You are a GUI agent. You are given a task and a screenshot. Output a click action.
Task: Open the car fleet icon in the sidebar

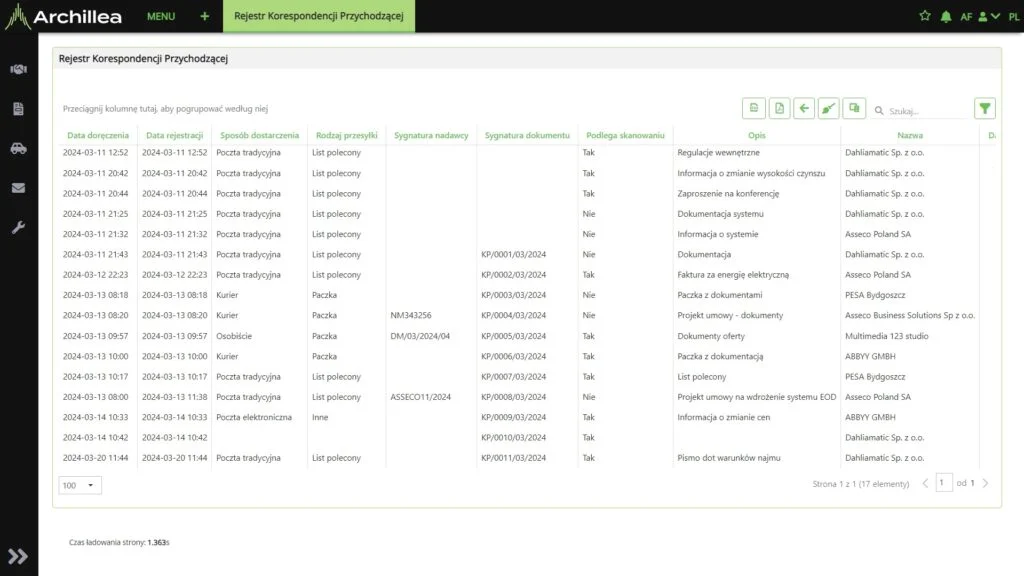coord(17,148)
